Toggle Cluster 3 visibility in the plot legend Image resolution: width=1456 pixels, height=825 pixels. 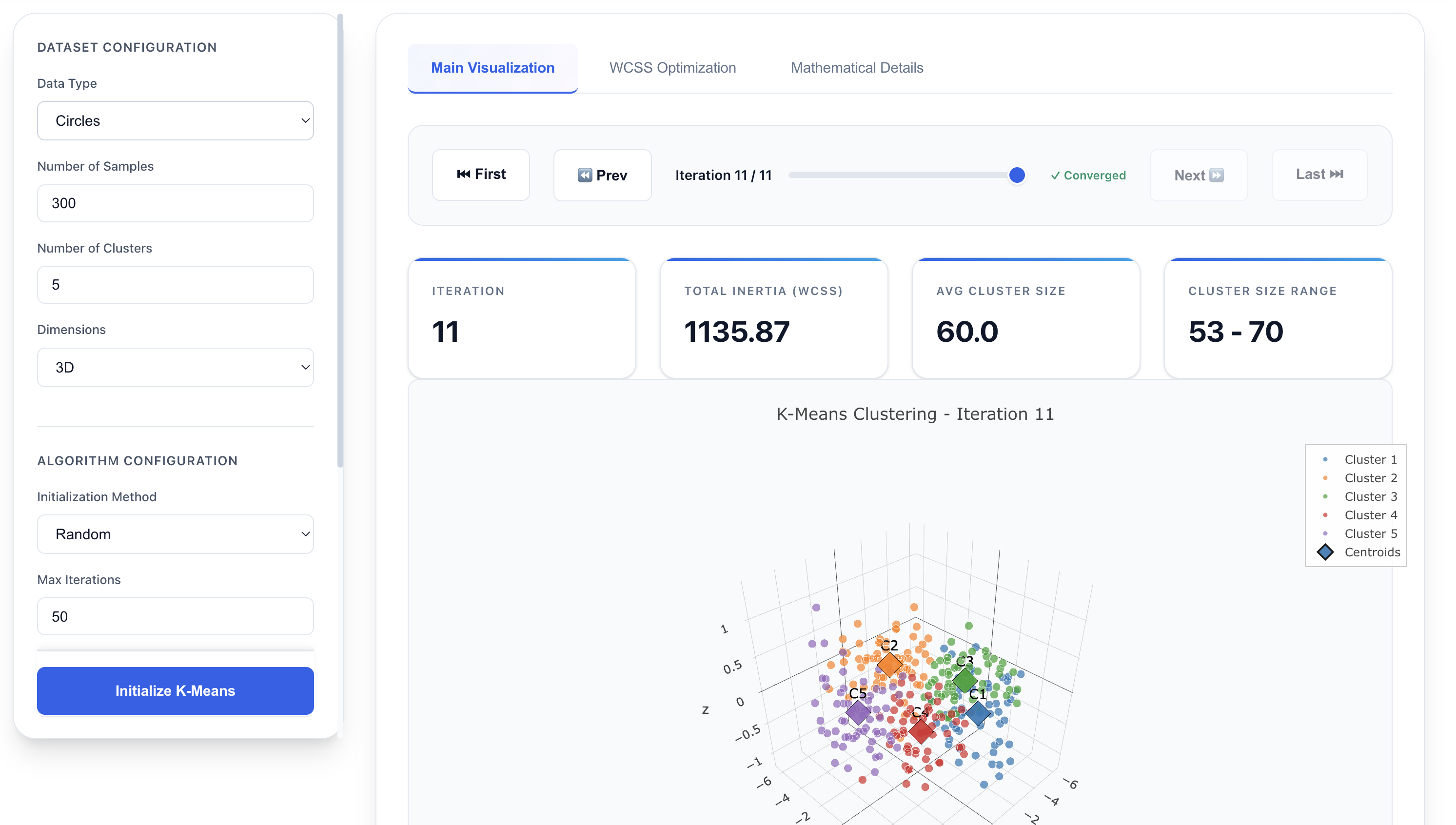1326,496
